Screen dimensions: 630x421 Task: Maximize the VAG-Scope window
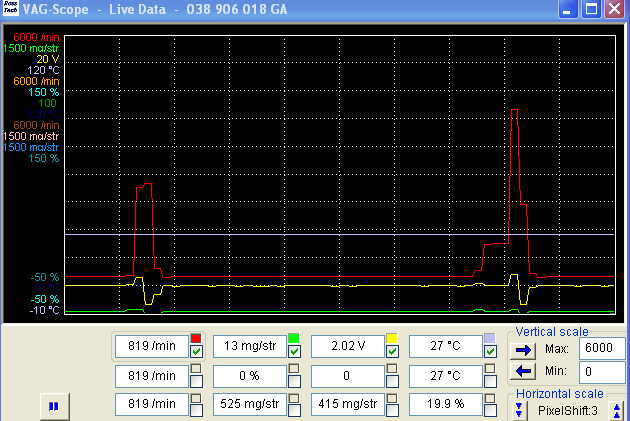coord(591,10)
